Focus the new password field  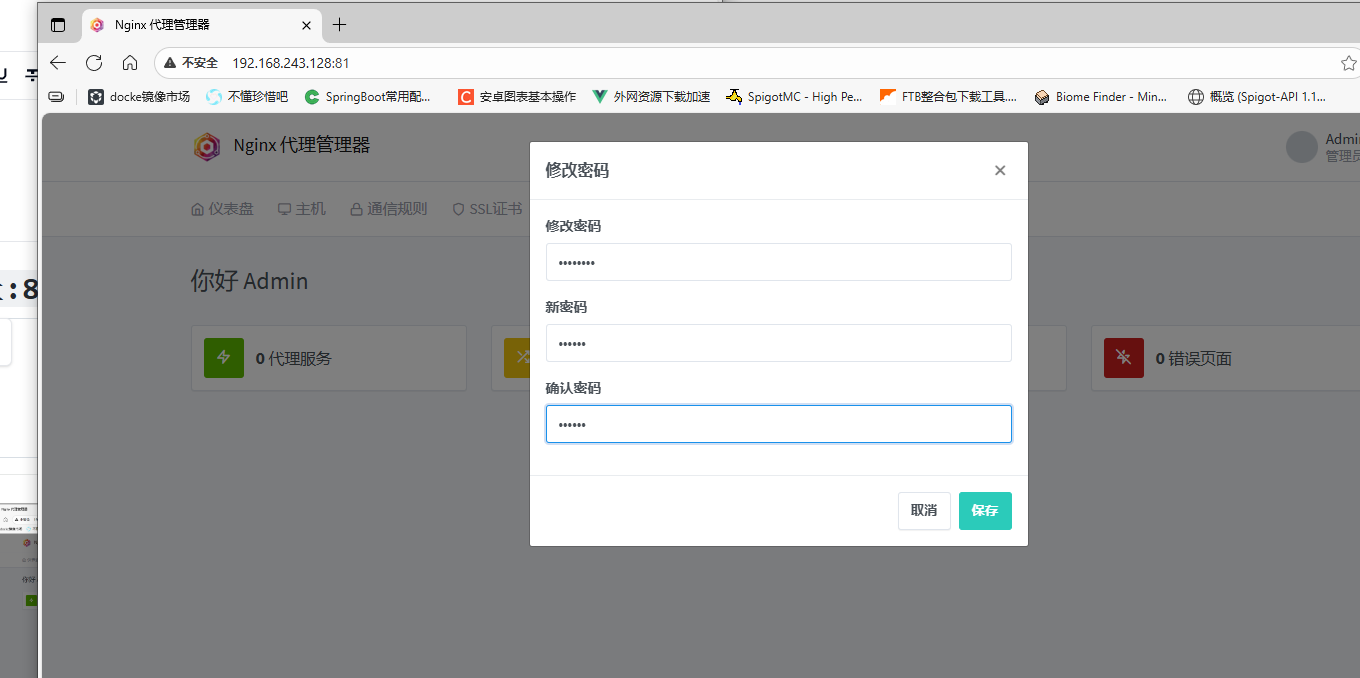click(778, 343)
